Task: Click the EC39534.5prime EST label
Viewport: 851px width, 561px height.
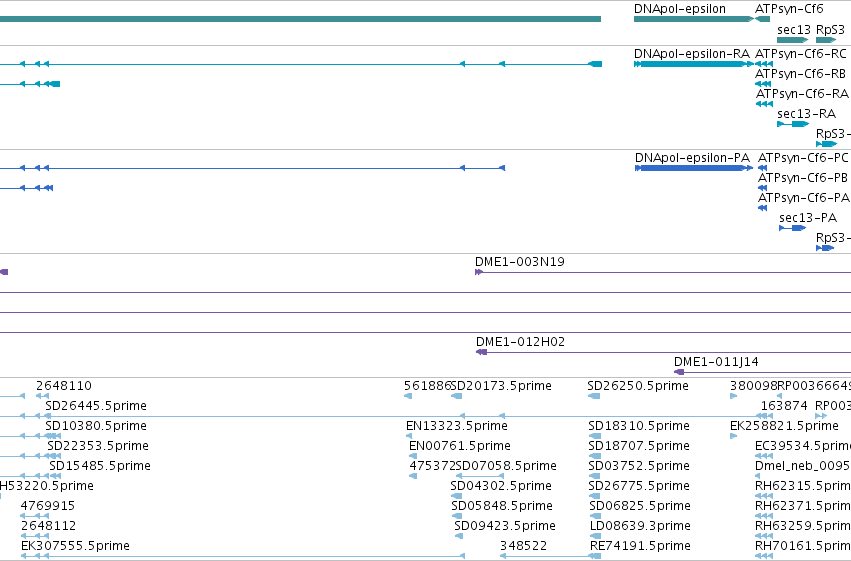Action: pyautogui.click(x=803, y=446)
